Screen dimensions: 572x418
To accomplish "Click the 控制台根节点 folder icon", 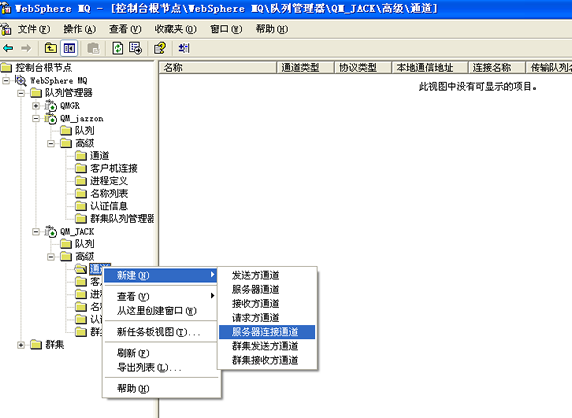I will click(6, 67).
